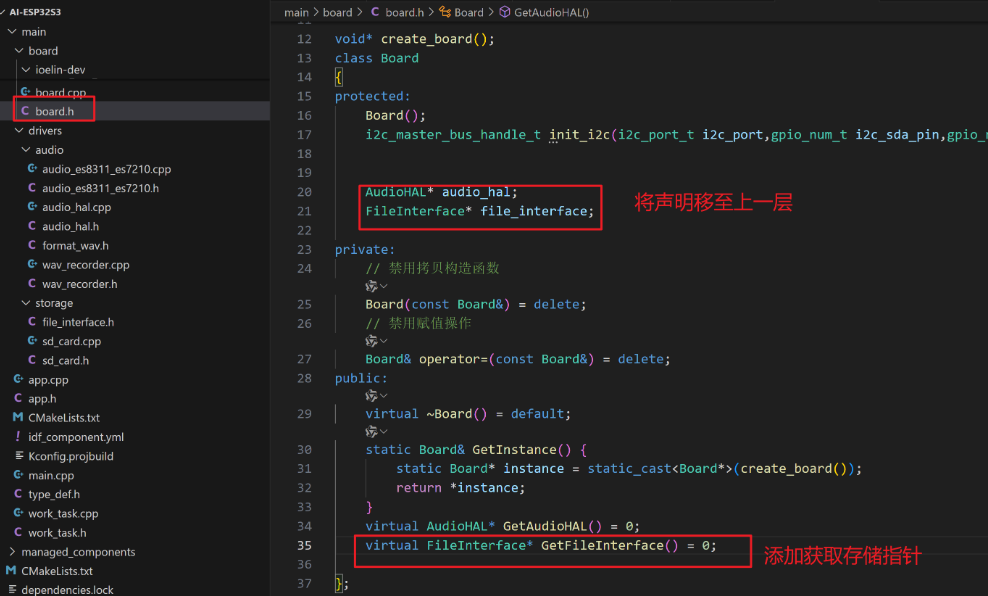
Task: Click the board folder breadcrumb
Action: 337,12
